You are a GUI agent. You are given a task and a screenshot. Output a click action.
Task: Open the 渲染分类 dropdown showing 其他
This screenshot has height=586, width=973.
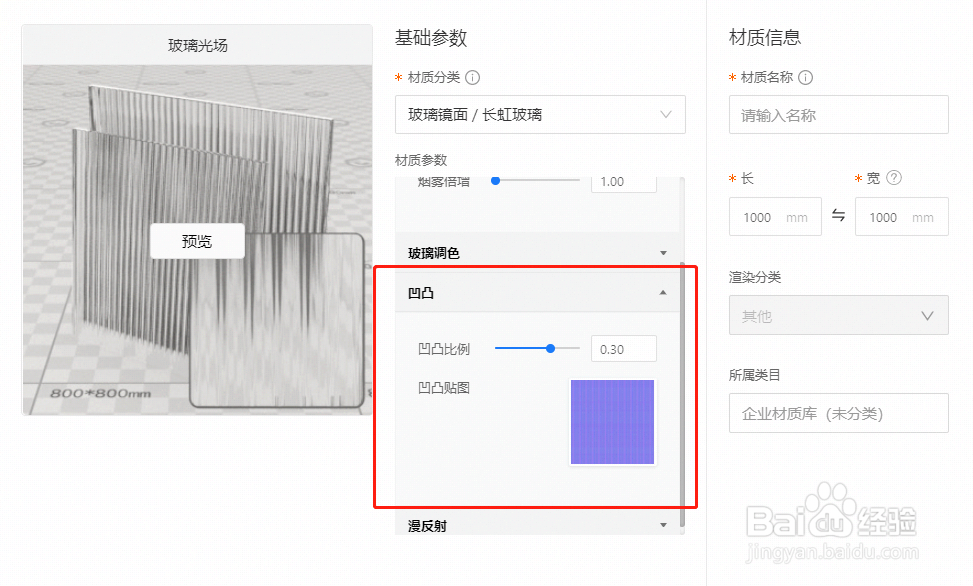pos(838,315)
